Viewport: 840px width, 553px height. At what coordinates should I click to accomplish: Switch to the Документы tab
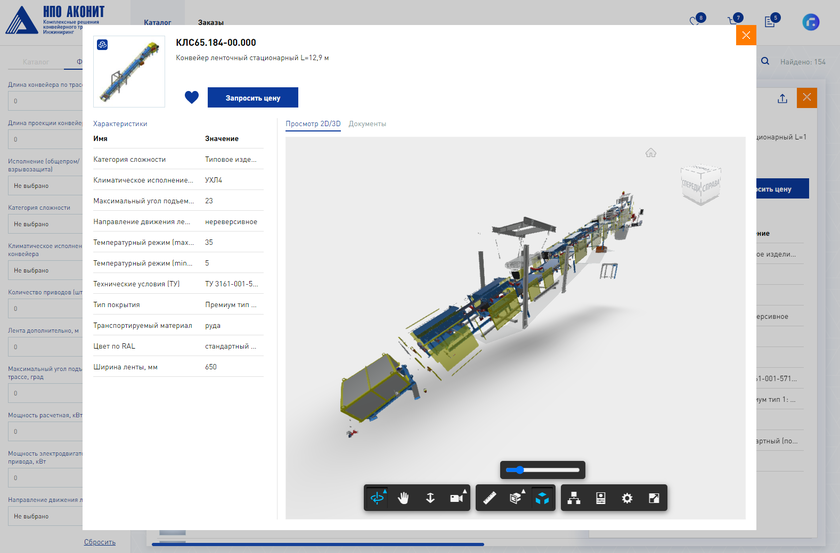(367, 124)
